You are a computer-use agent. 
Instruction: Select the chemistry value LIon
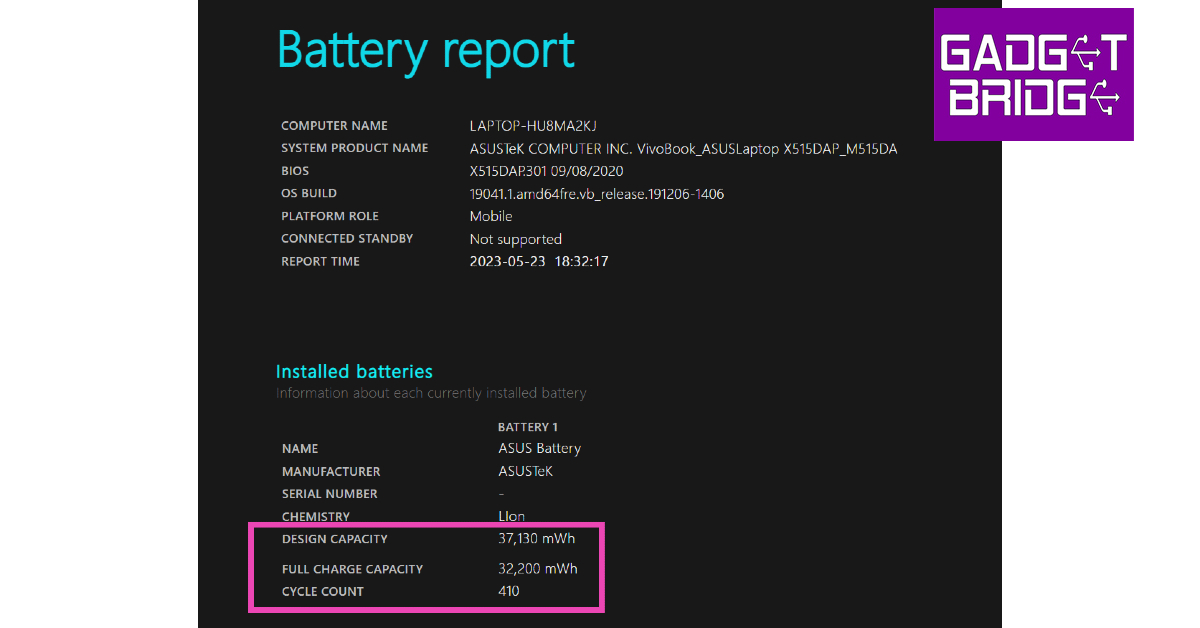(x=511, y=517)
